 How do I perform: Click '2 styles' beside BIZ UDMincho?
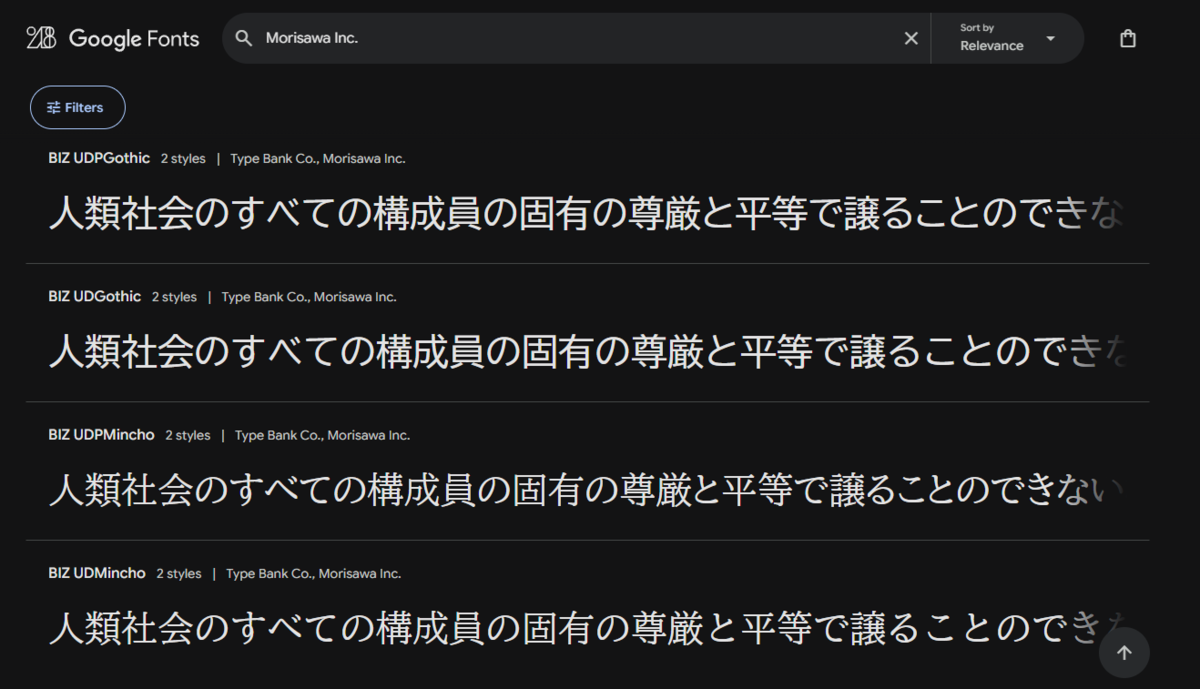coord(179,574)
